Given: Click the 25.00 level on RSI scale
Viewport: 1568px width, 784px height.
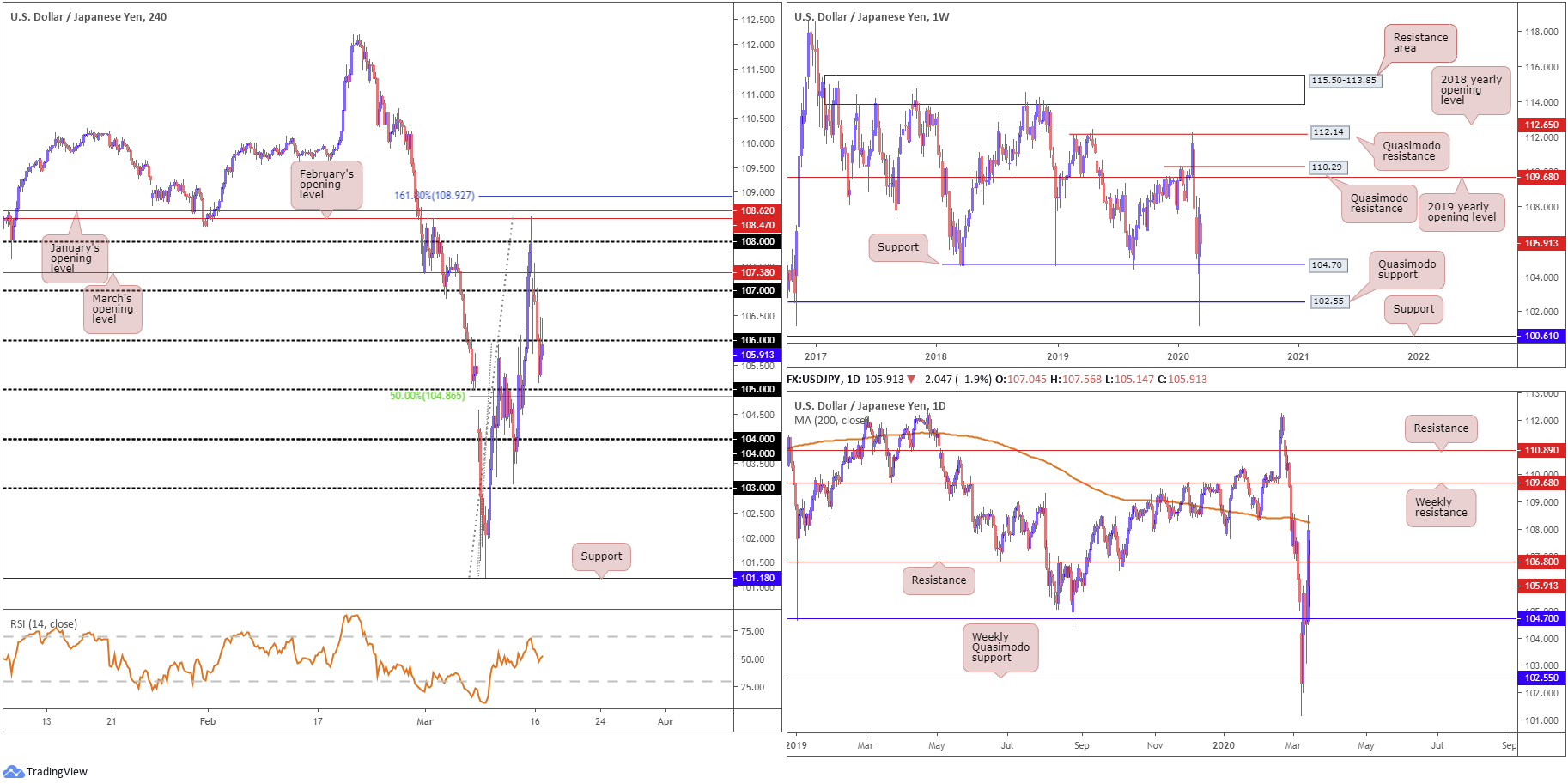Looking at the screenshot, I should 752,687.
